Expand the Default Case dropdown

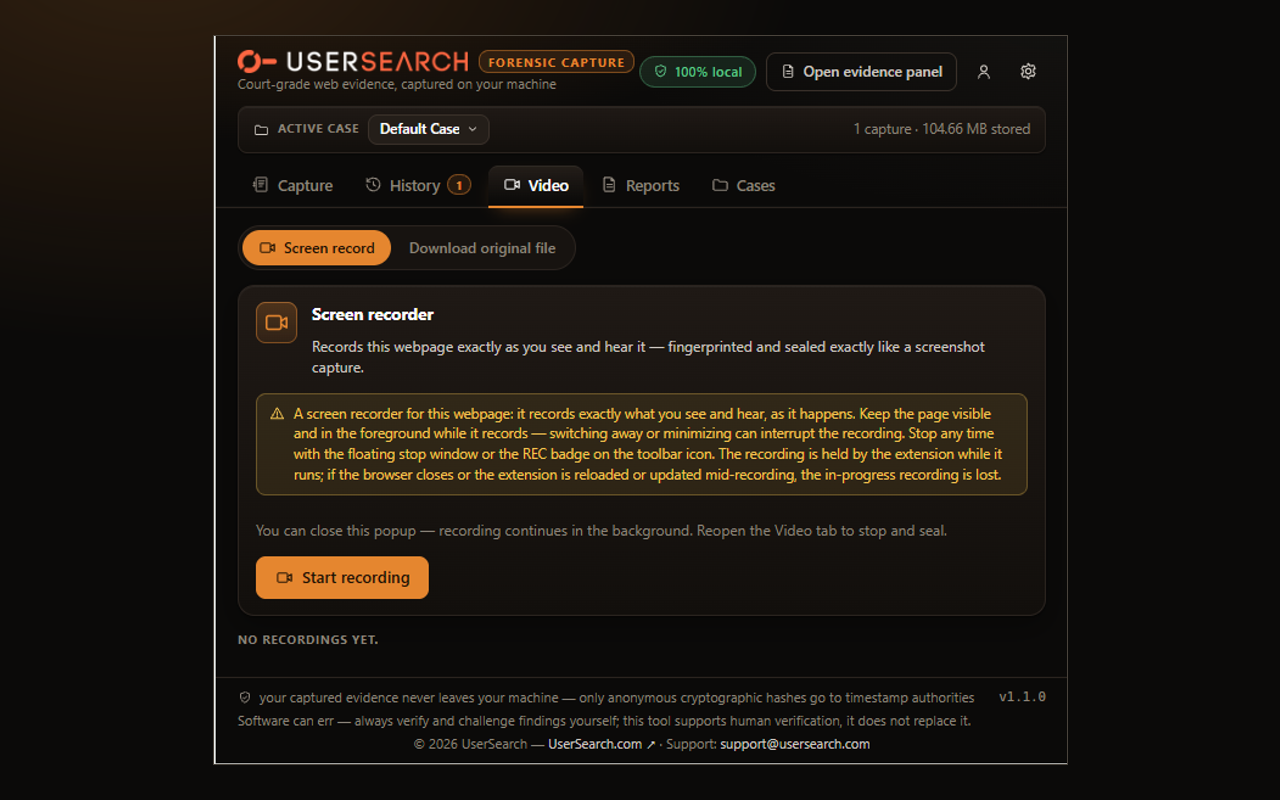(429, 129)
